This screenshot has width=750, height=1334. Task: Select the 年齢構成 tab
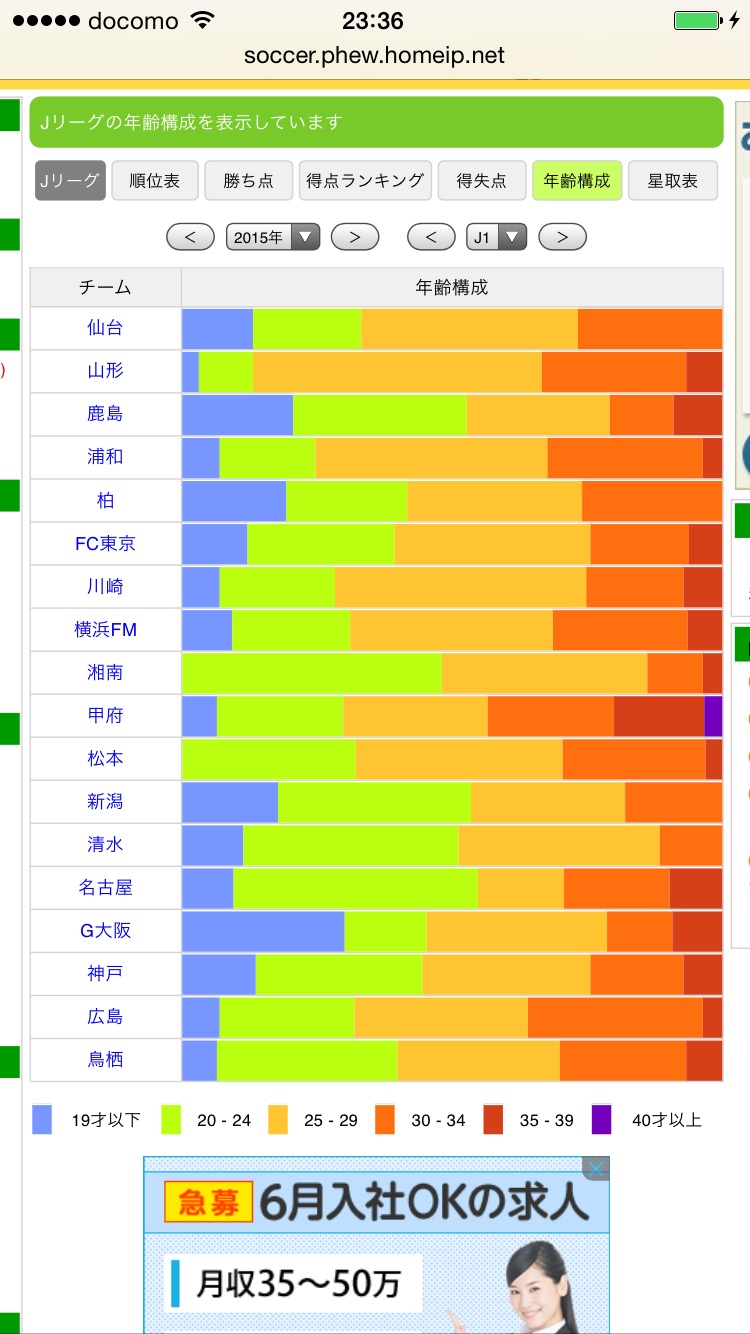coord(577,181)
